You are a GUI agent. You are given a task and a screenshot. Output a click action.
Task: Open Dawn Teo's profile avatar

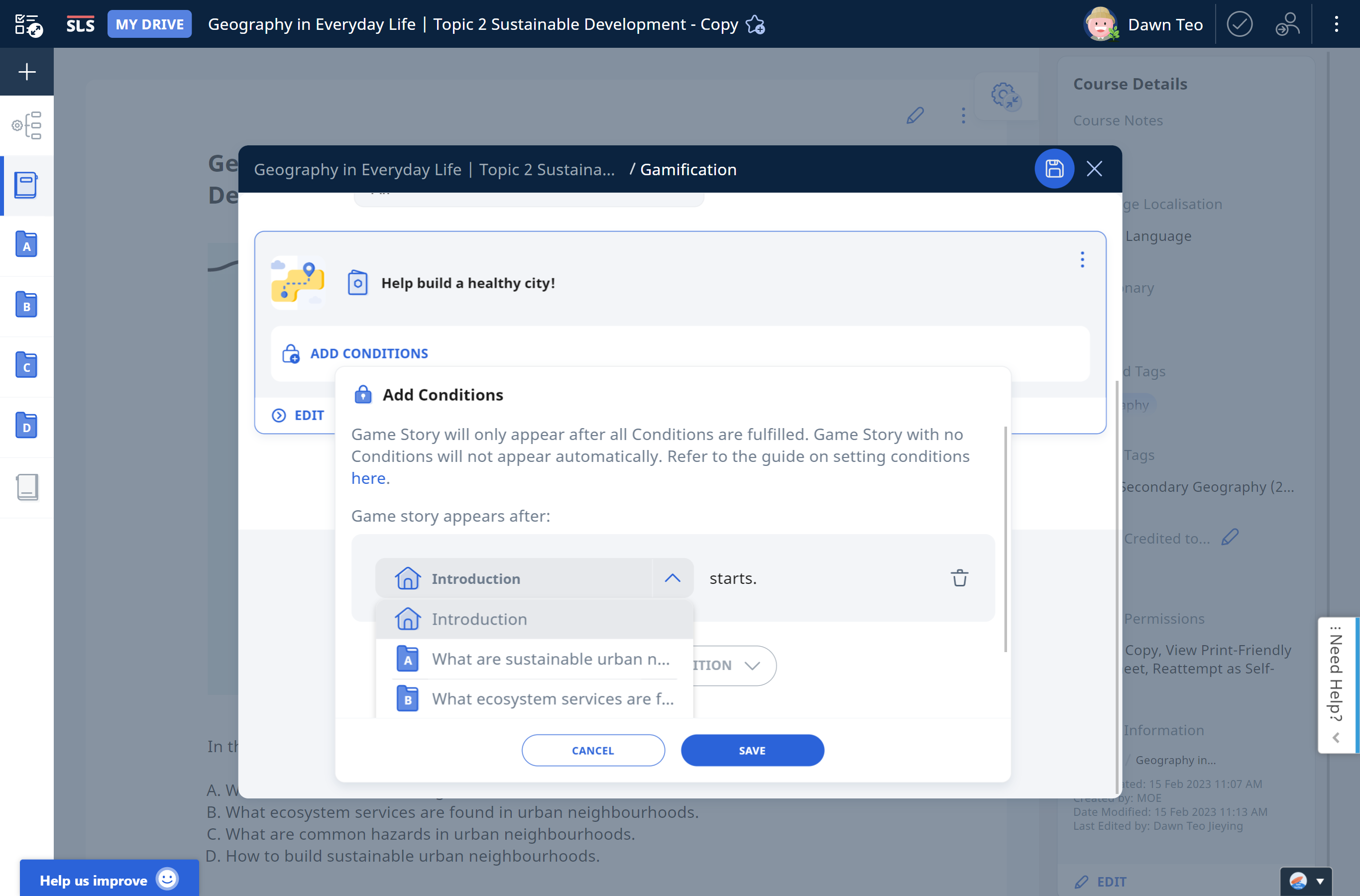point(1101,24)
